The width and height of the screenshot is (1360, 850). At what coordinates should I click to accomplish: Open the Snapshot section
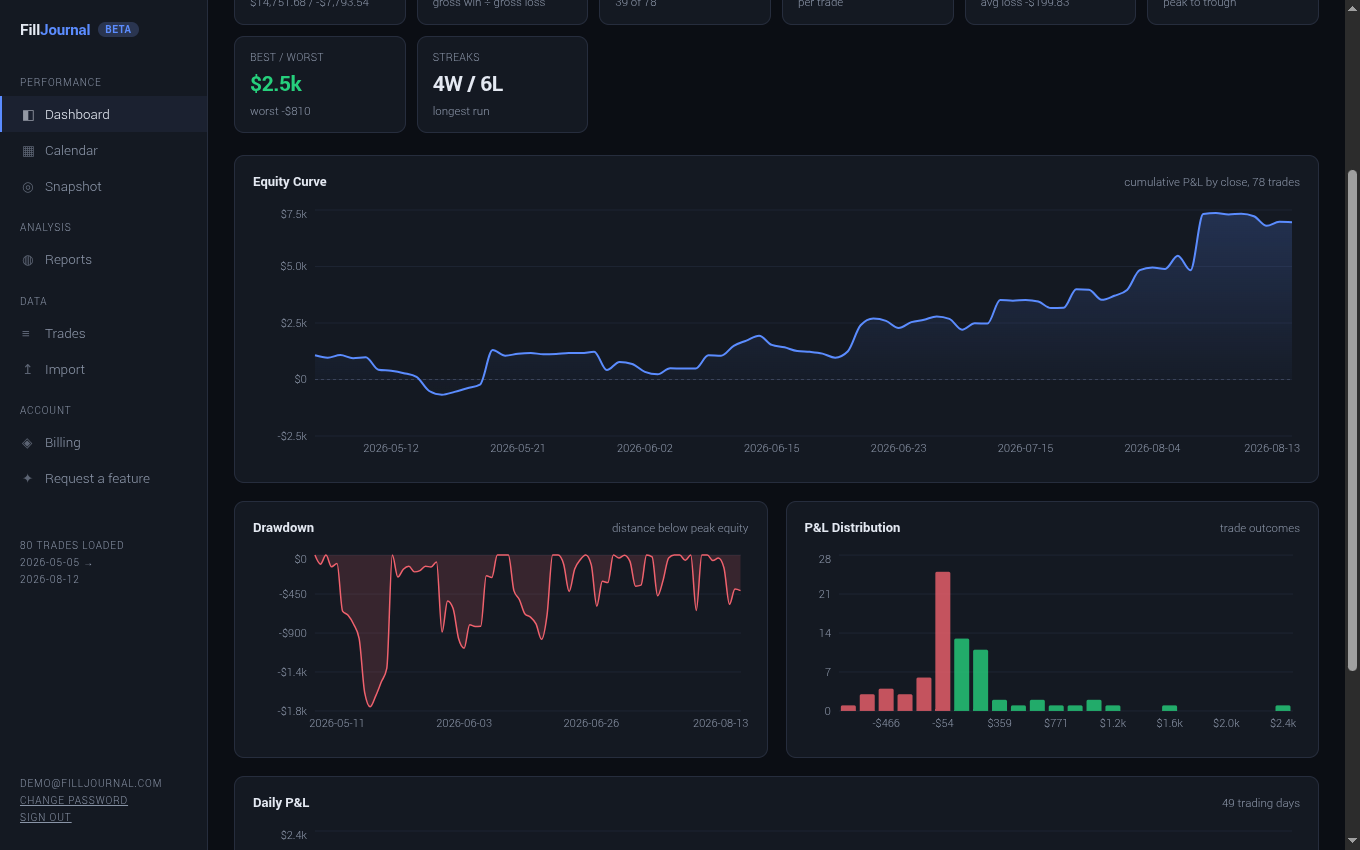click(104, 186)
